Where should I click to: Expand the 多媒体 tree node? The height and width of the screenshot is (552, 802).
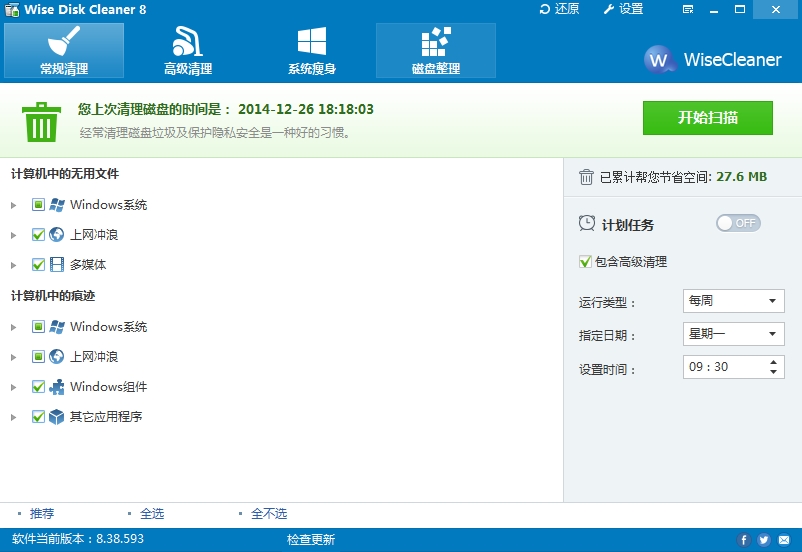pyautogui.click(x=14, y=266)
